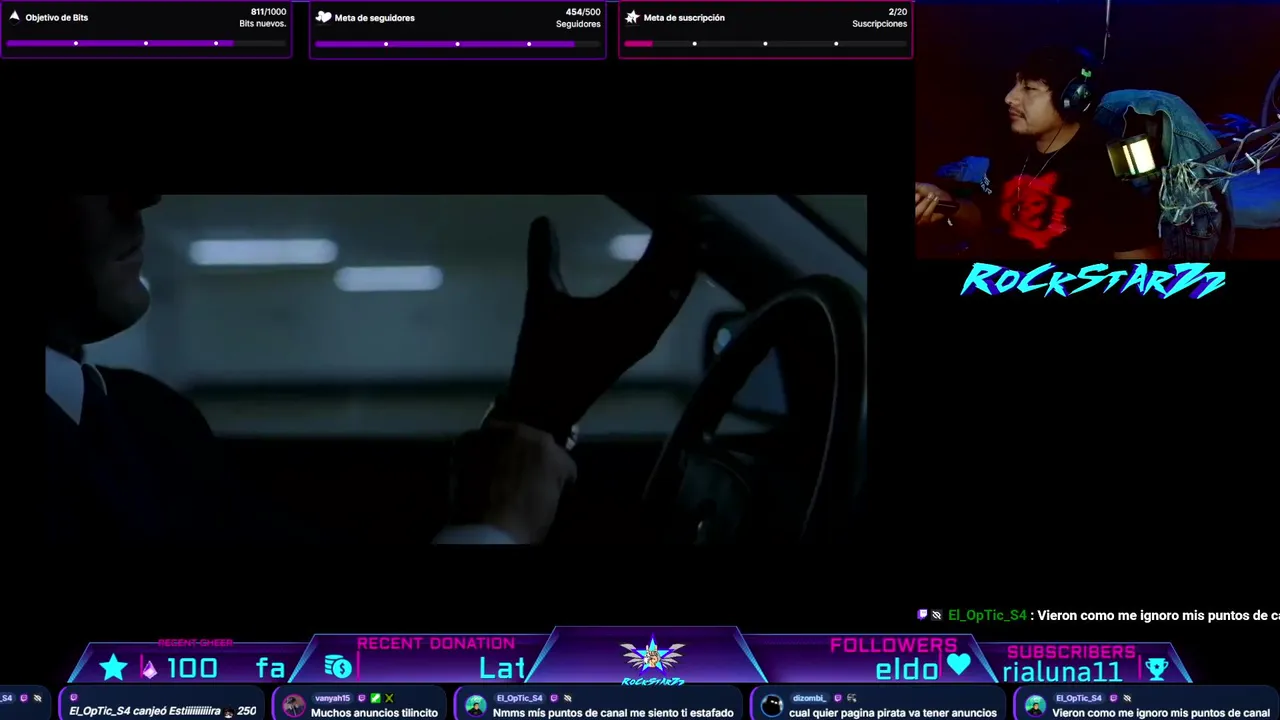Click 'Nmms mis puntos de canal' message
This screenshot has height=720, width=1280.
pos(613,713)
